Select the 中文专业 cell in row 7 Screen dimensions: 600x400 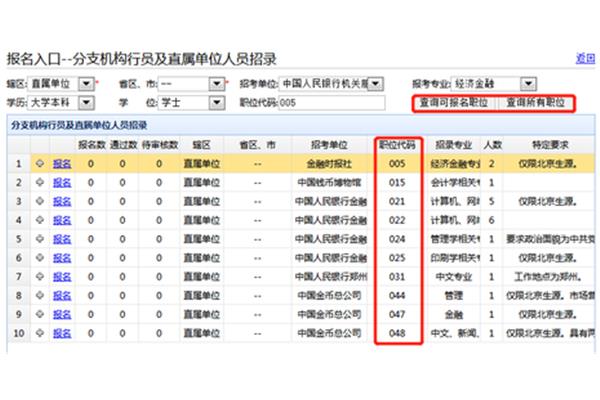[454, 276]
